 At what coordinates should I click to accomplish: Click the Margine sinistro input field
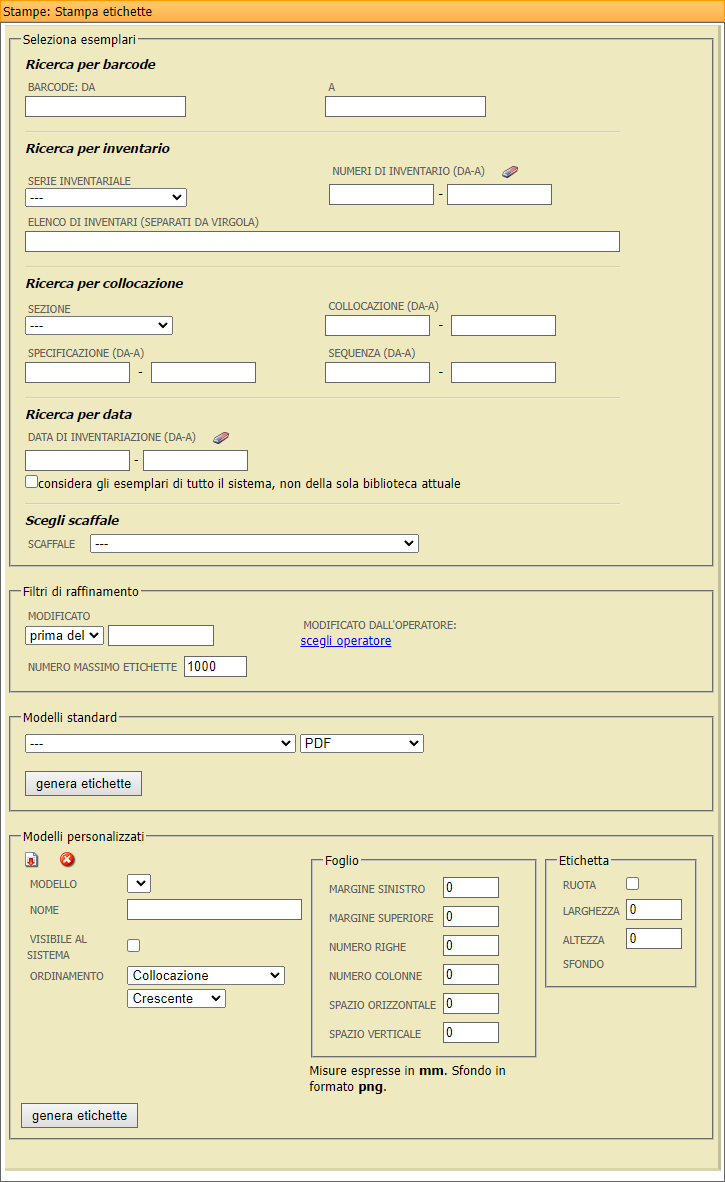point(470,887)
